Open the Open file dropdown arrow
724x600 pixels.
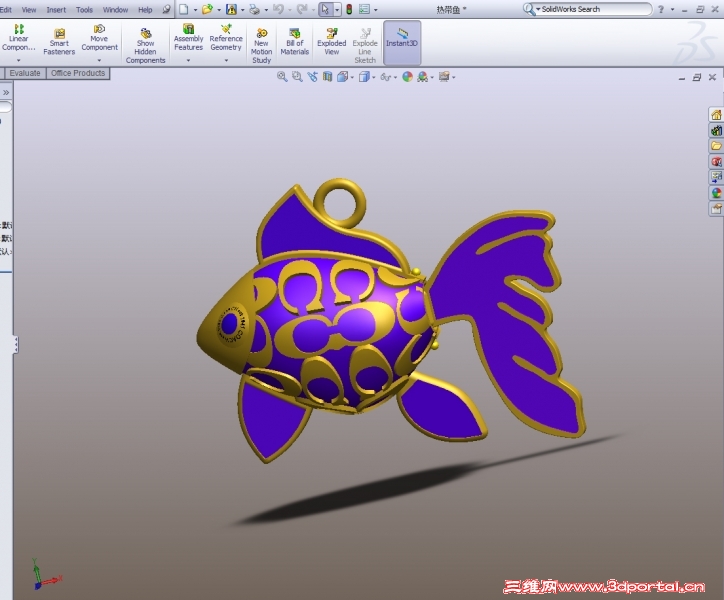point(219,10)
